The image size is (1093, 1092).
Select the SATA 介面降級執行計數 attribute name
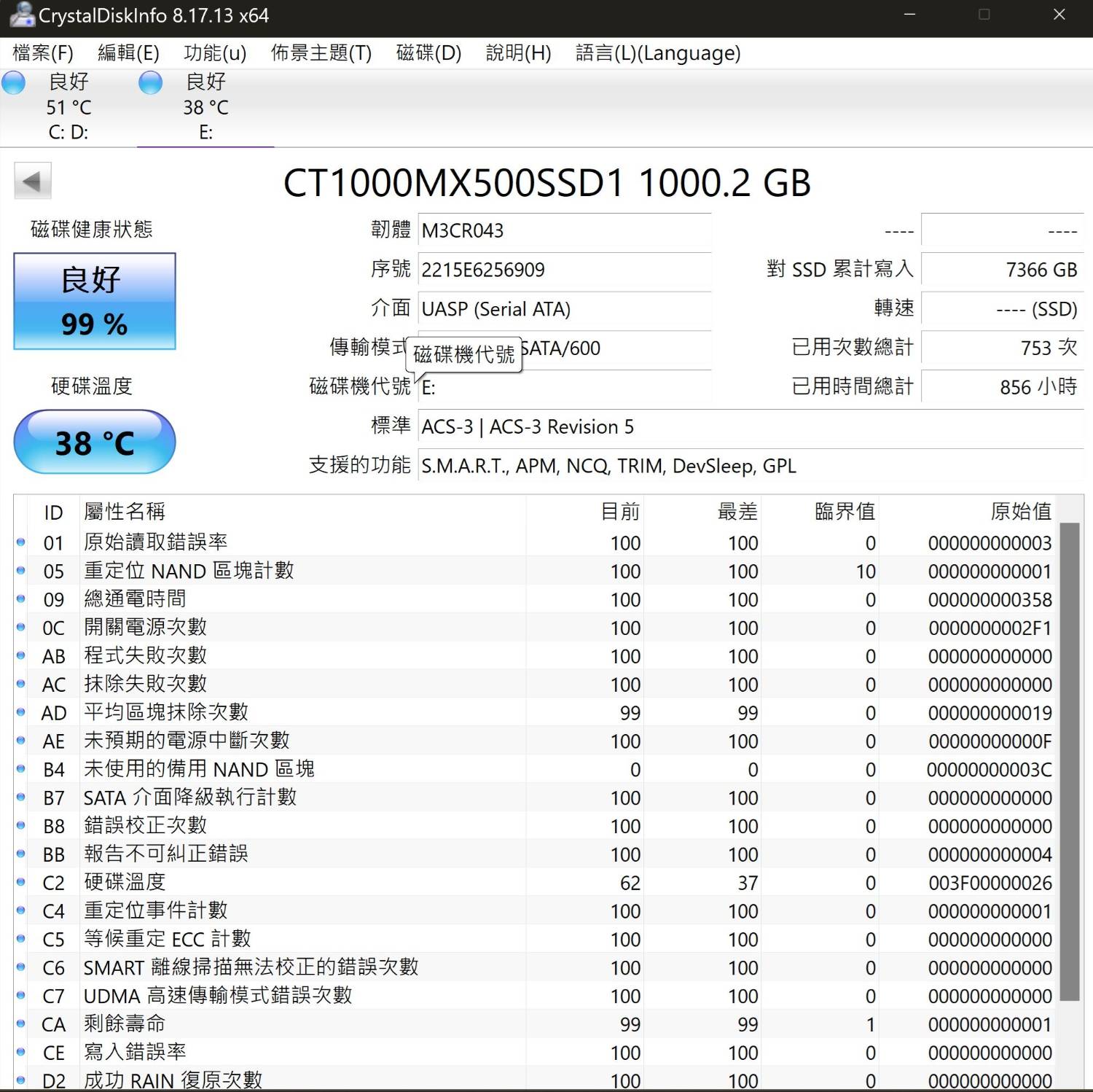click(x=190, y=797)
